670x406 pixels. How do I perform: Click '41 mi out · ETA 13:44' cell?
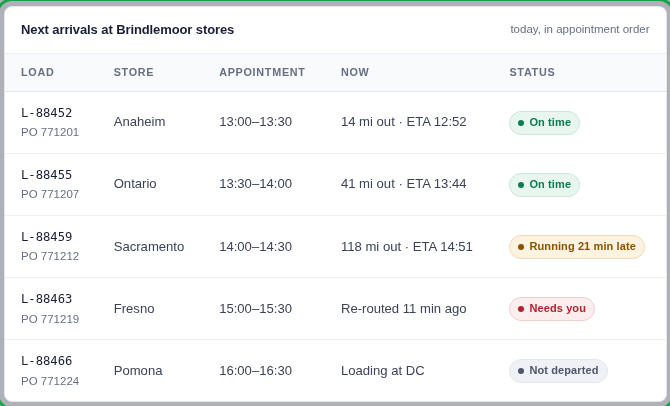point(403,184)
